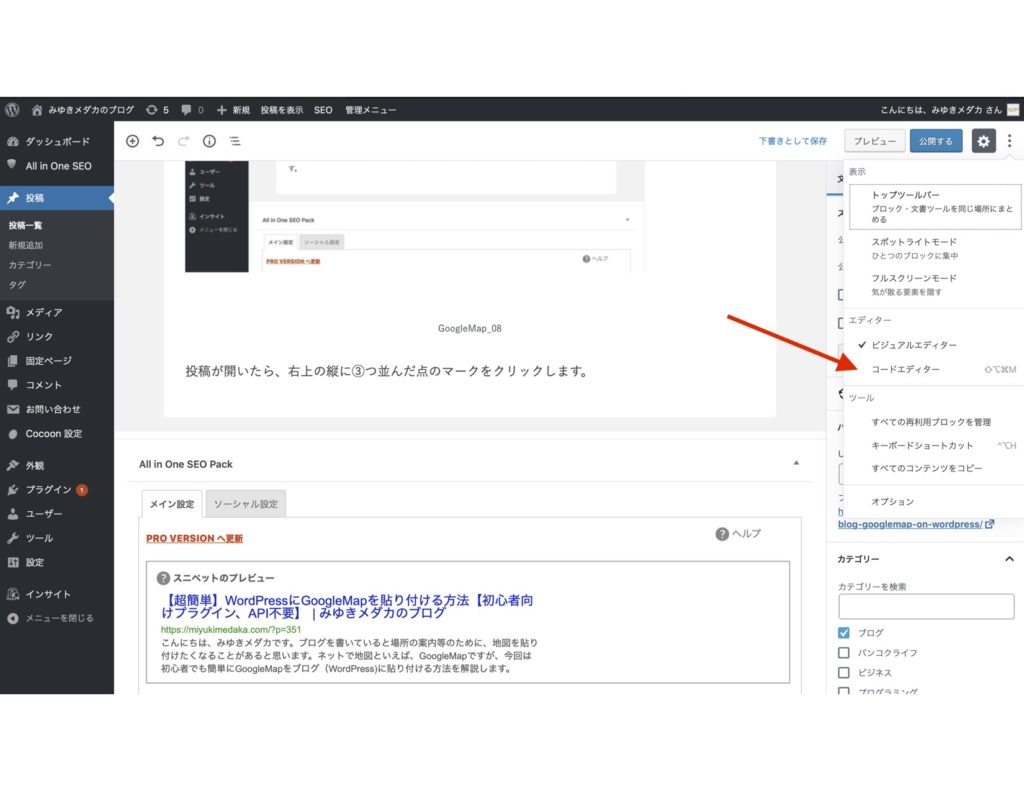Undo the last edit
The width and height of the screenshot is (1024, 791).
tap(158, 141)
